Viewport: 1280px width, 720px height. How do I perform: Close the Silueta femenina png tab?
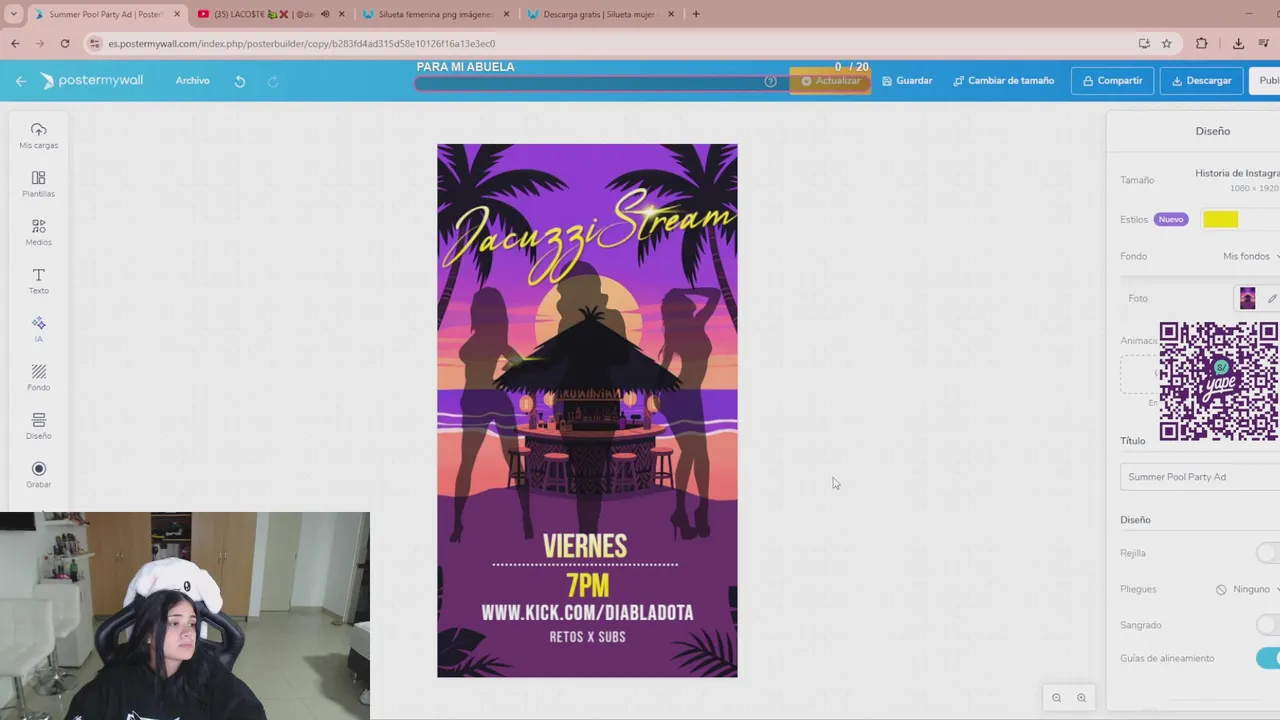point(506,14)
